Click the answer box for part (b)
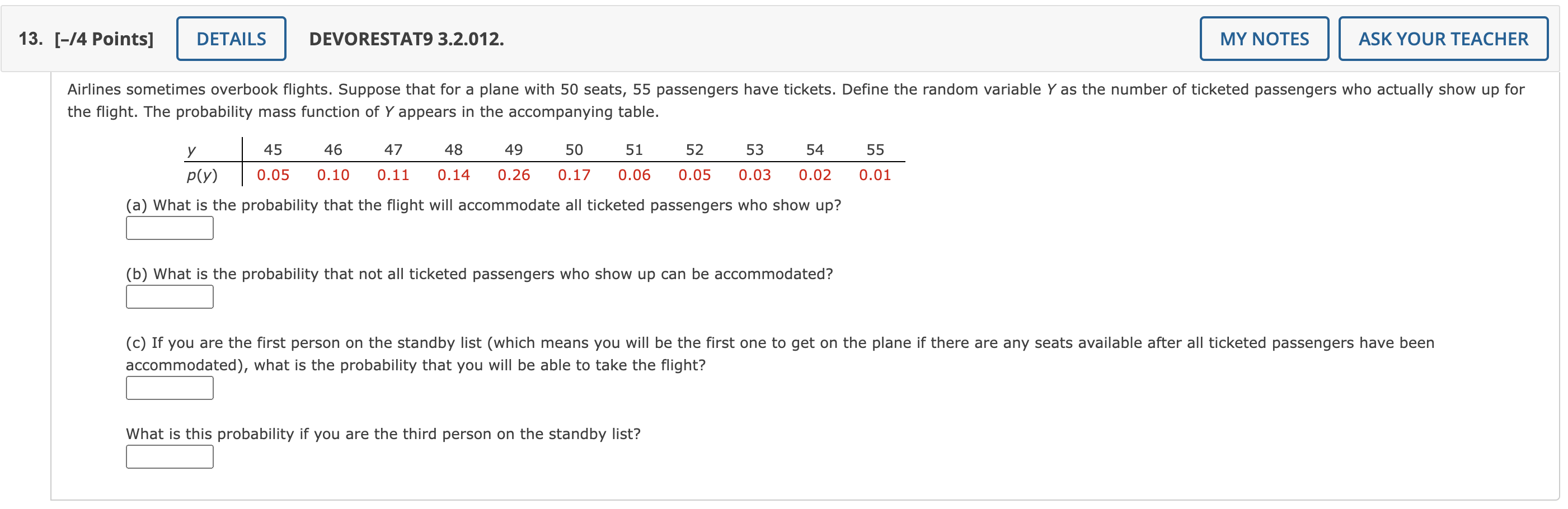The height and width of the screenshot is (509, 1568). coord(169,297)
